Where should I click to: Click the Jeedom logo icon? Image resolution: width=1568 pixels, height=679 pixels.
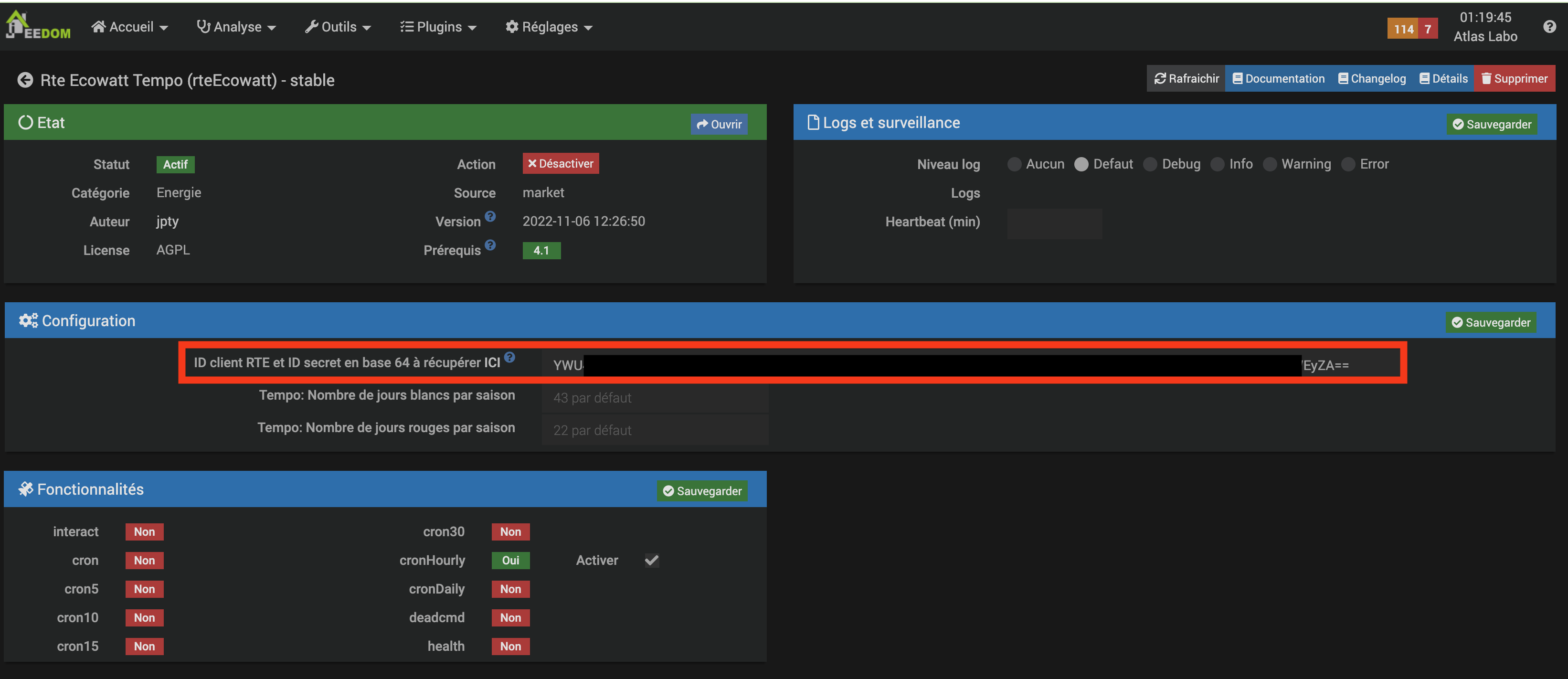pyautogui.click(x=37, y=26)
